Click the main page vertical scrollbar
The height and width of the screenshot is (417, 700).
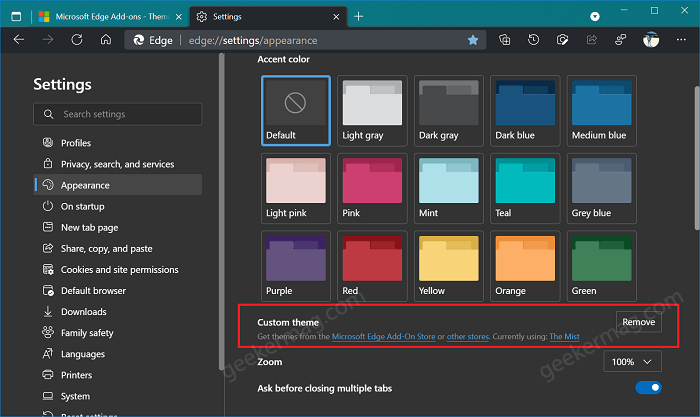click(697, 158)
